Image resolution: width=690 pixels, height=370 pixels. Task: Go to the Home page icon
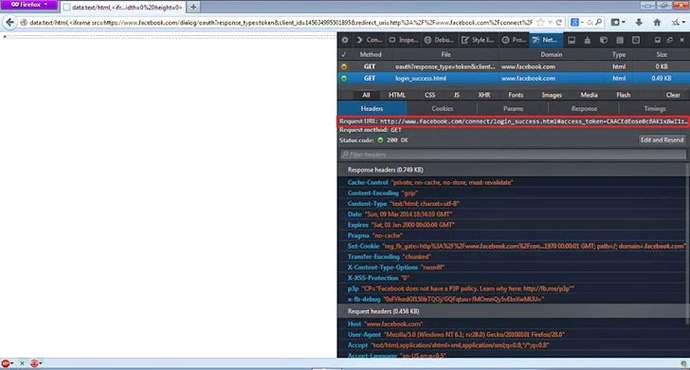click(657, 22)
